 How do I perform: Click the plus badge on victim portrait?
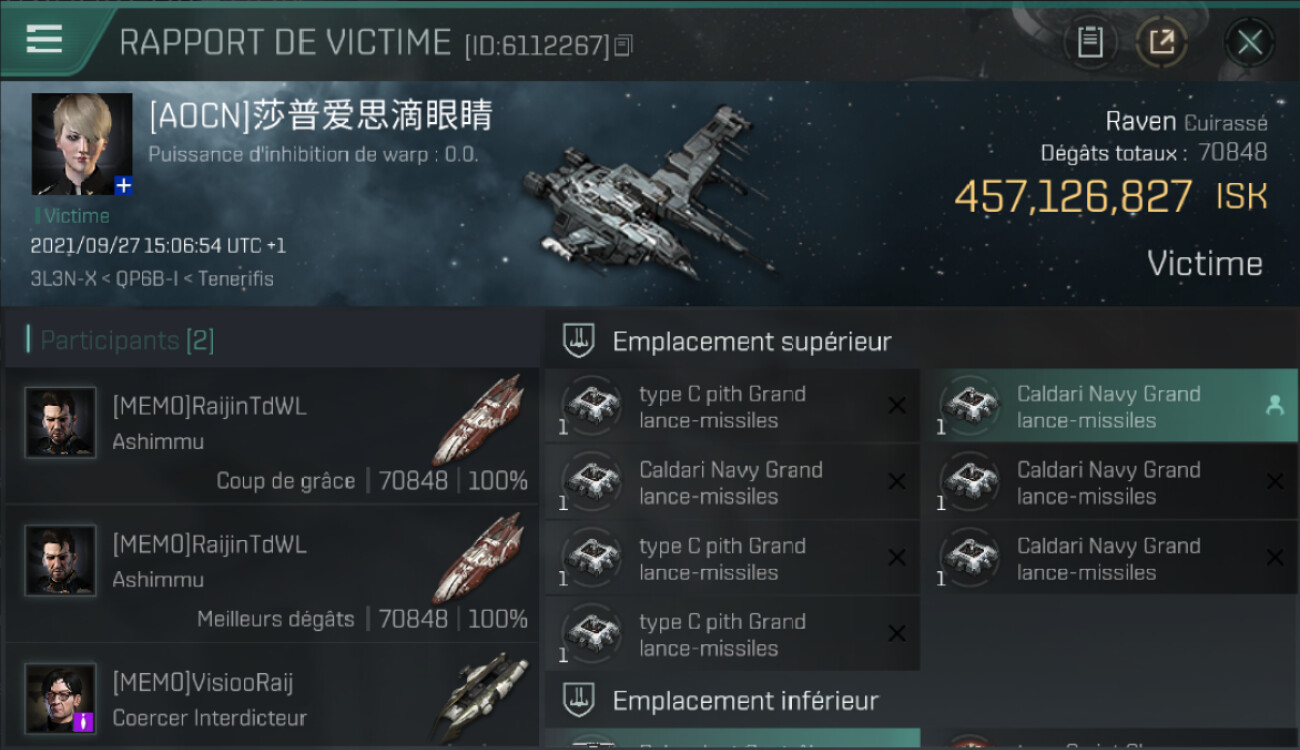(123, 186)
